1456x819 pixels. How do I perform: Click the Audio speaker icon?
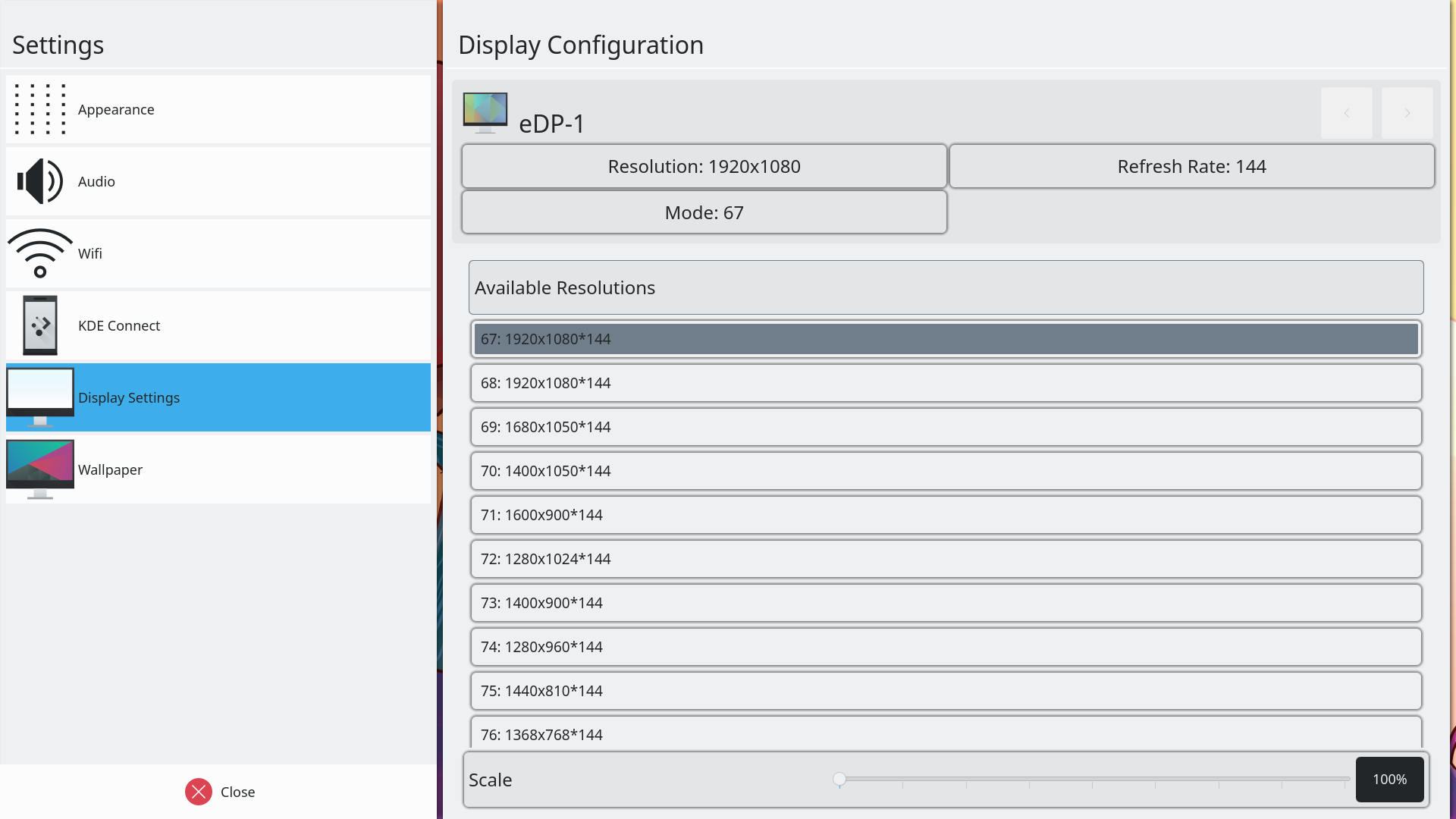click(x=40, y=181)
